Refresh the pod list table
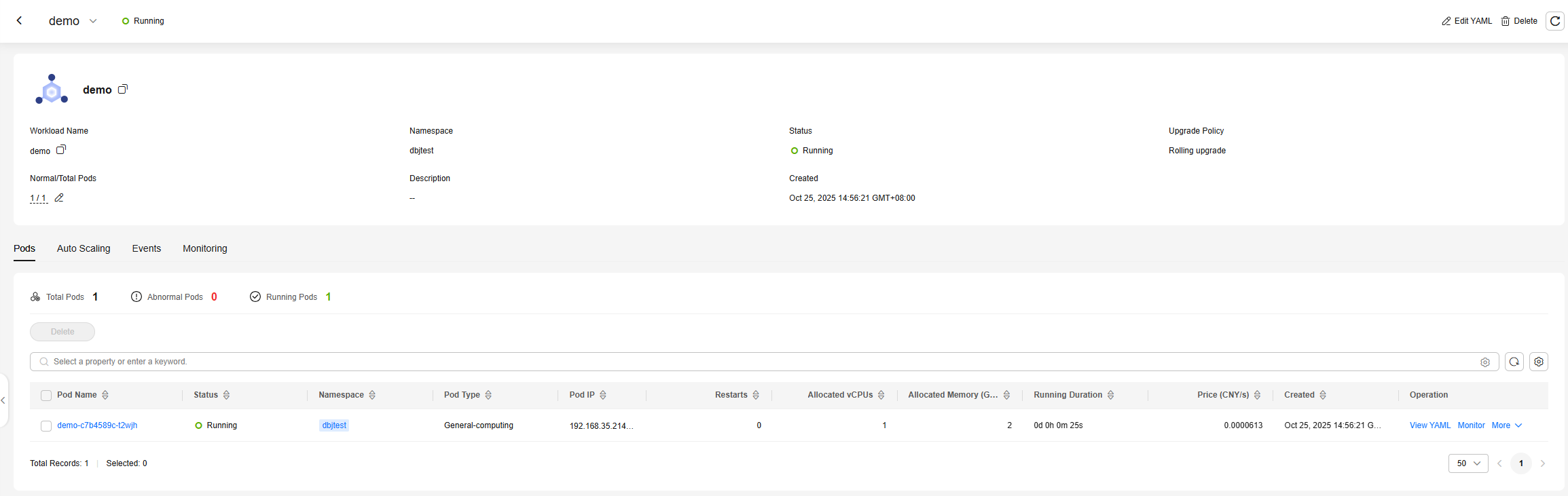The image size is (1568, 496). (1514, 362)
